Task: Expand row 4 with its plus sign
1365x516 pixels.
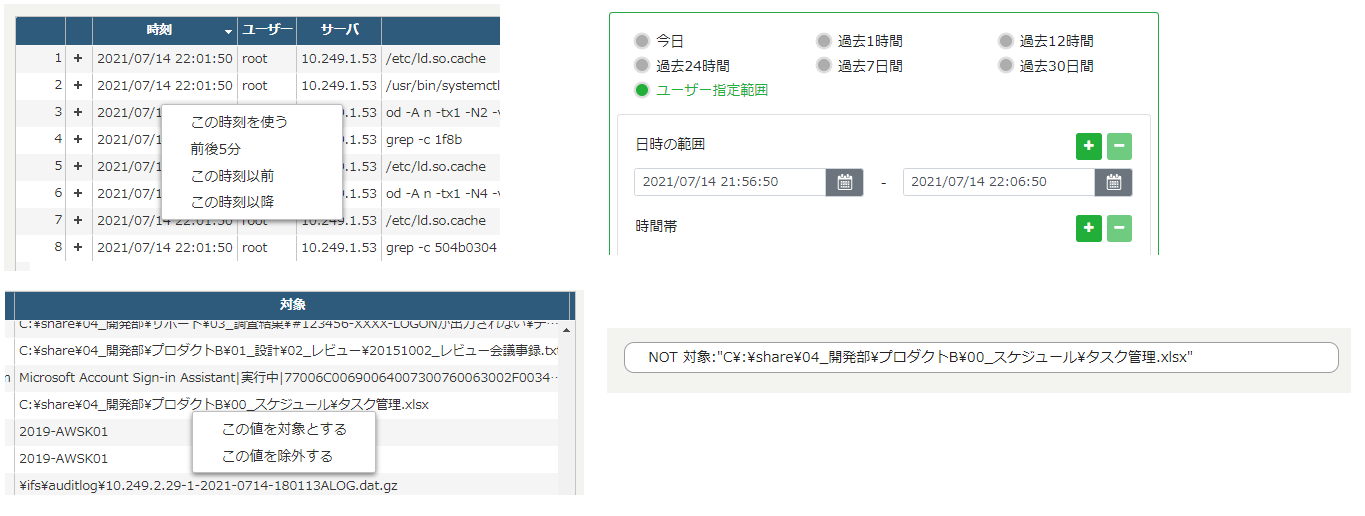Action: tap(78, 140)
